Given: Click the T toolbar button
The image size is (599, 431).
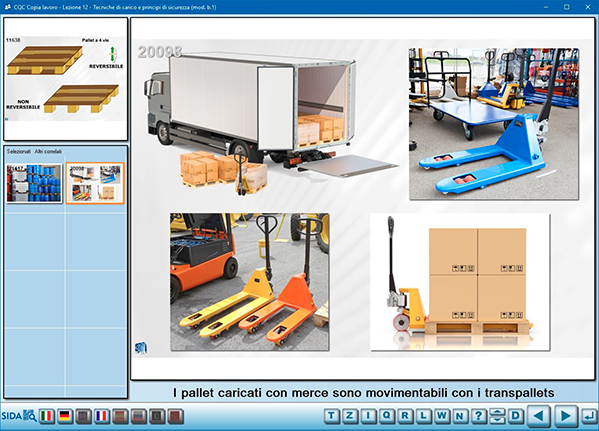Looking at the screenshot, I should click(331, 416).
